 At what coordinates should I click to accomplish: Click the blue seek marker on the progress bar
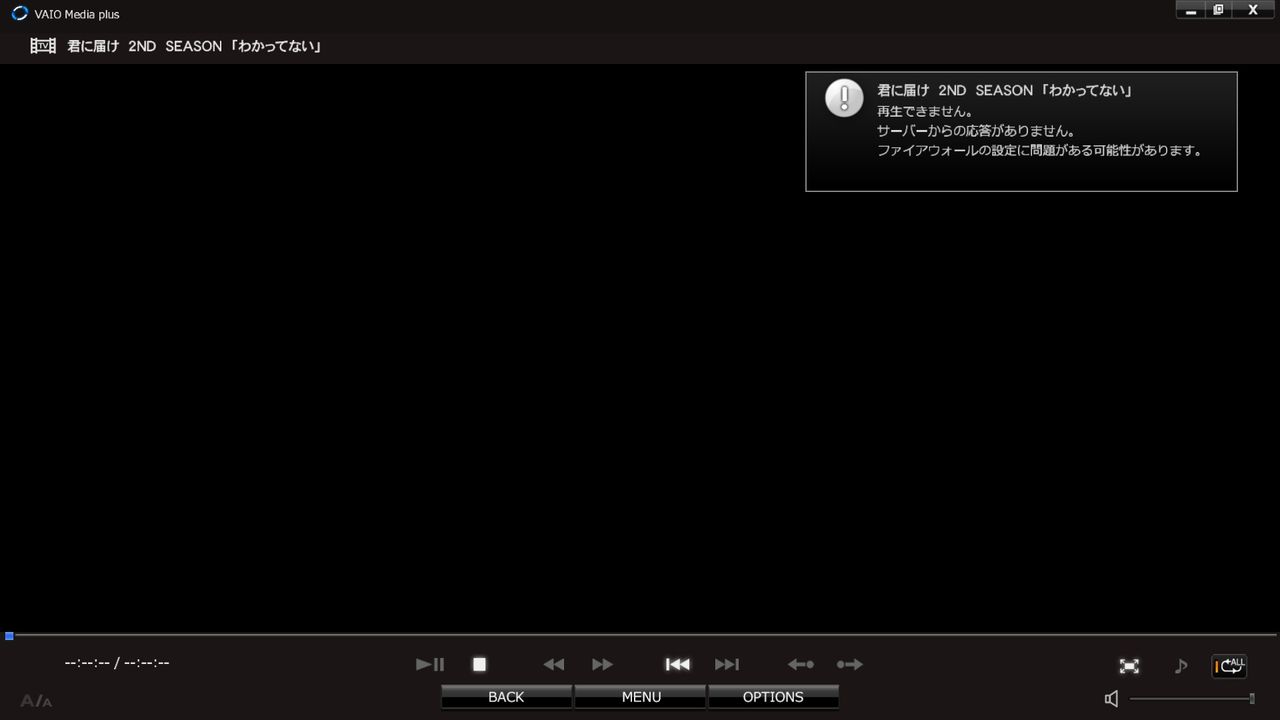pos(8,635)
